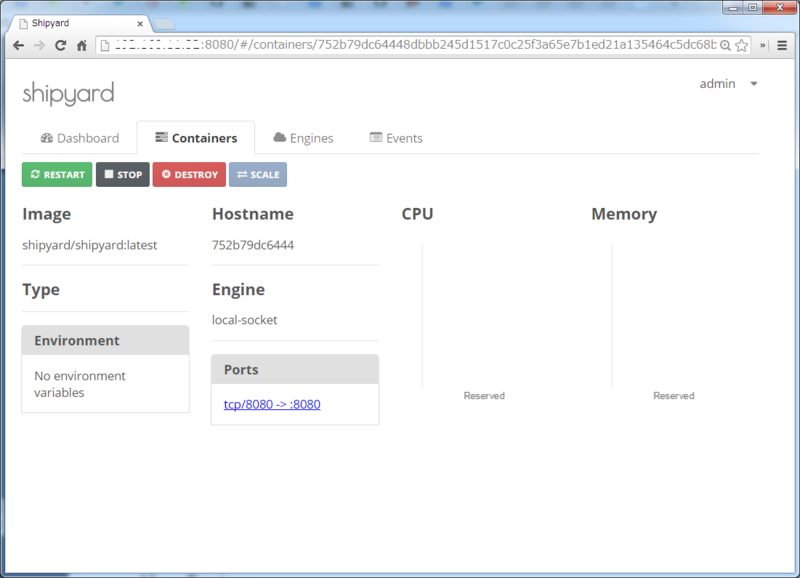Go to homepage via the home icon
The width and height of the screenshot is (800, 578).
point(84,45)
